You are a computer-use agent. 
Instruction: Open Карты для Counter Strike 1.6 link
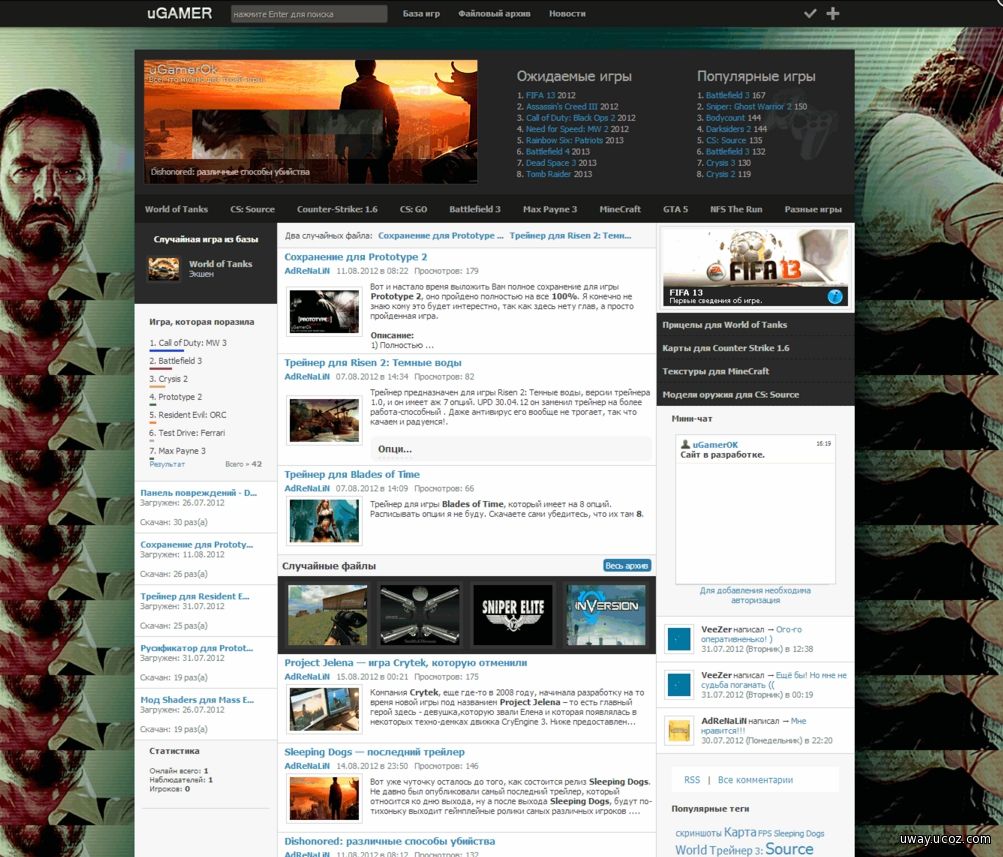pos(726,348)
